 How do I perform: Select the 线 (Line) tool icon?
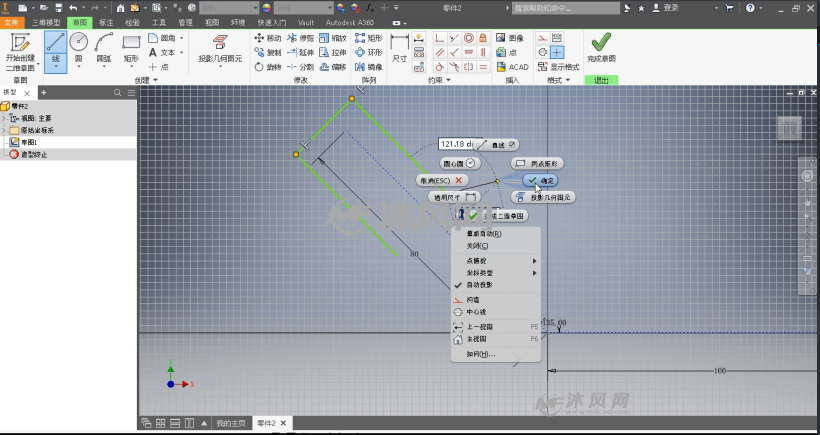[x=55, y=42]
